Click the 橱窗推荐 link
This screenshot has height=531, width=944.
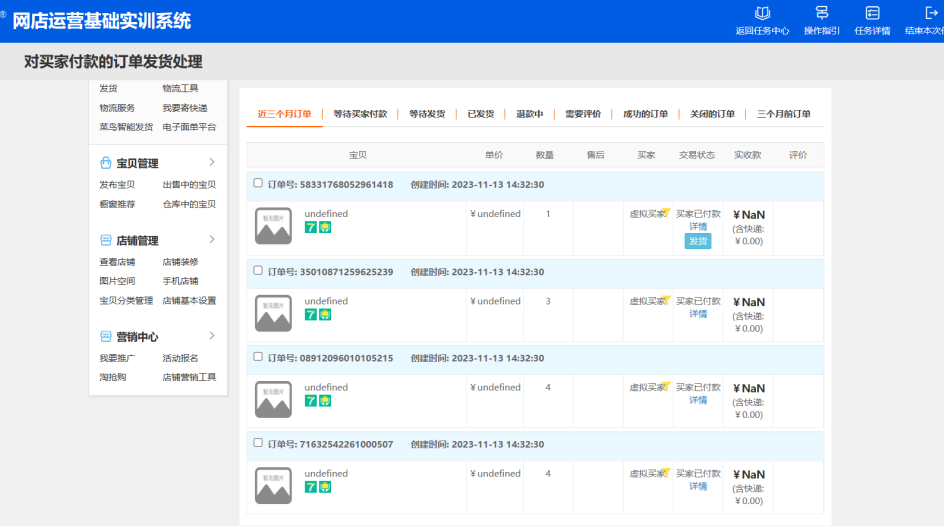coord(117,204)
